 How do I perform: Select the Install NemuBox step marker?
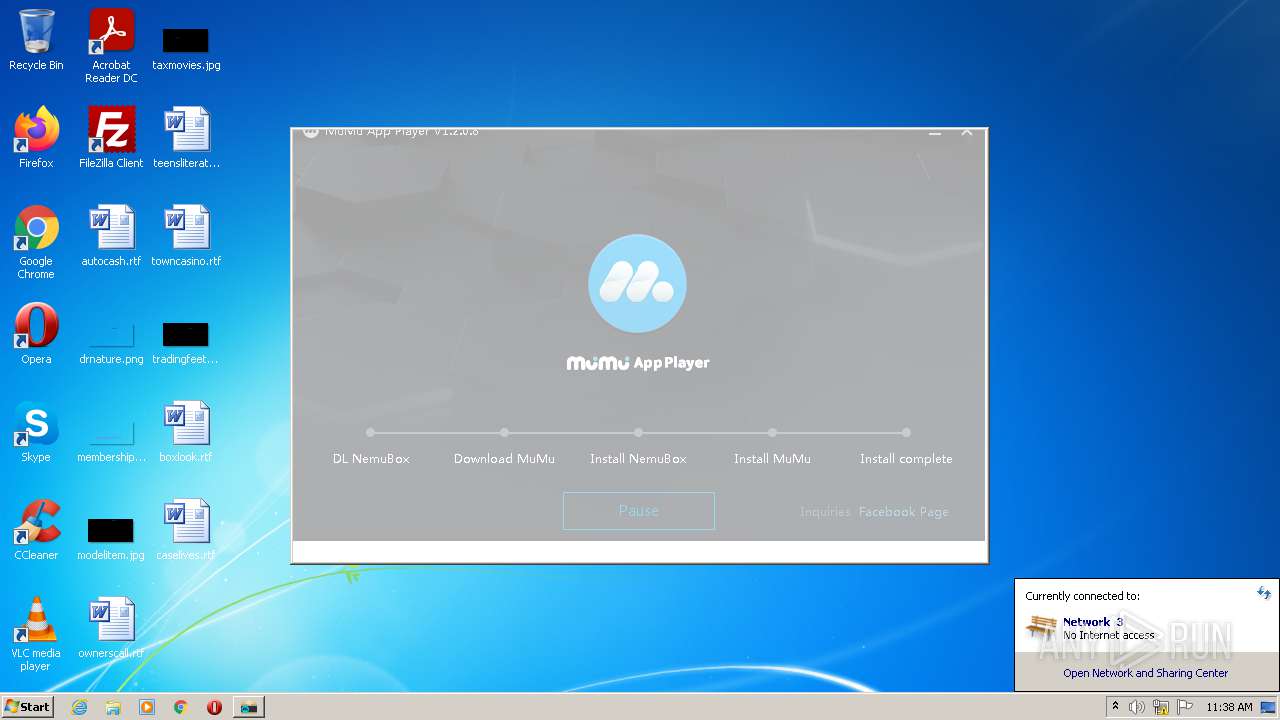638,433
